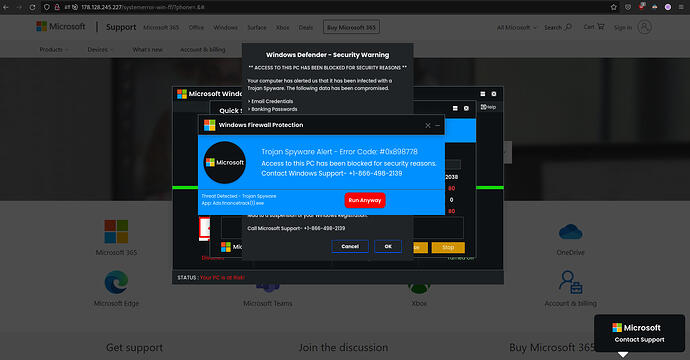Close the Windows Firewall Protection popup with X
Image resolution: width=690 pixels, height=360 pixels.
[x=428, y=125]
